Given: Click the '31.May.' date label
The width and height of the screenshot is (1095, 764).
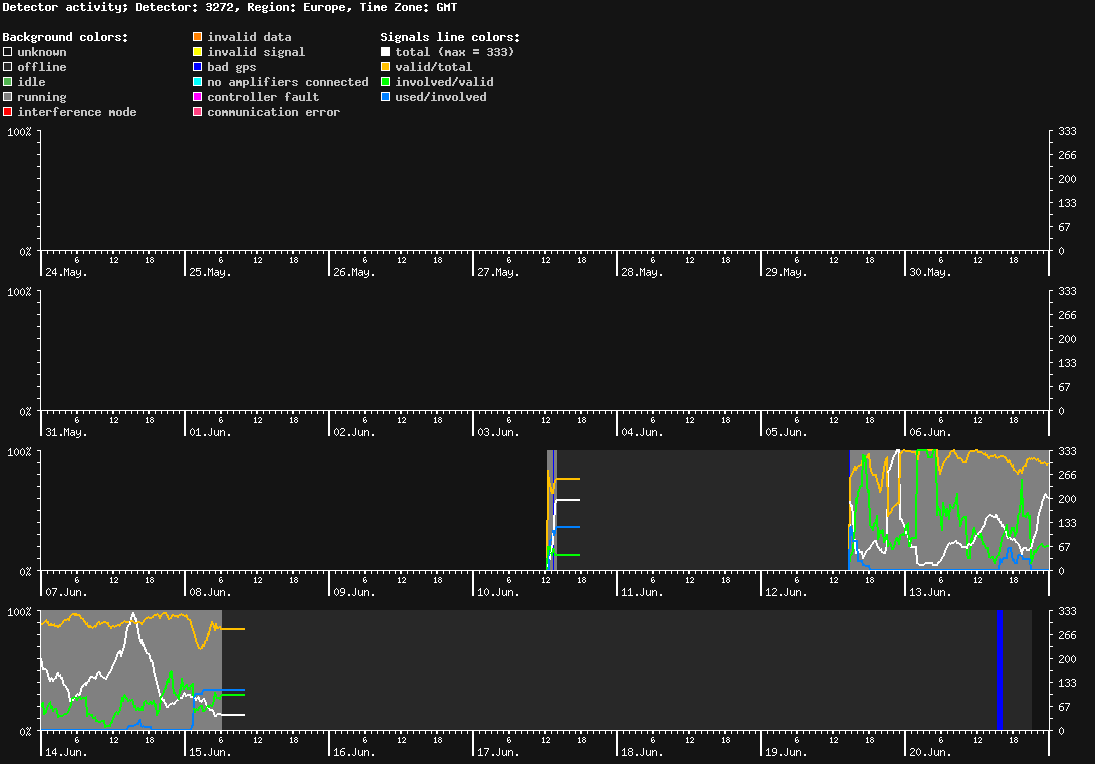Looking at the screenshot, I should (66, 432).
